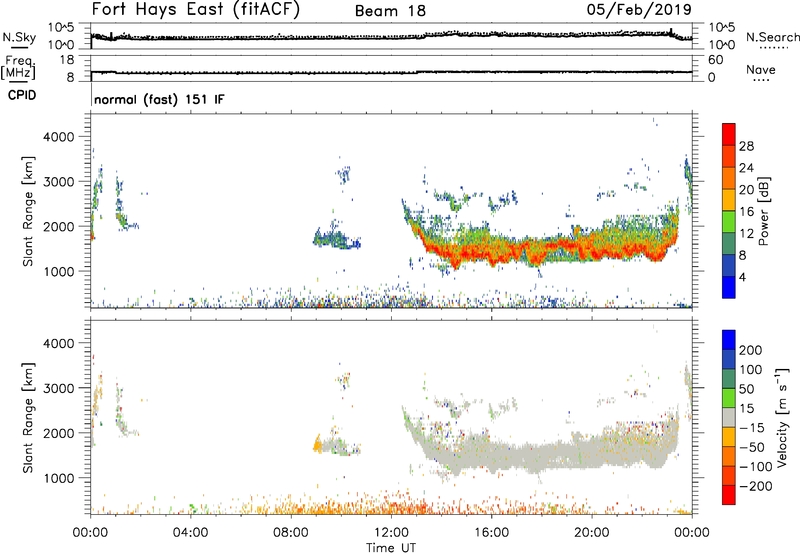The width and height of the screenshot is (800, 554).
Task: Click the '08:00' time tick label
Action: click(x=291, y=533)
